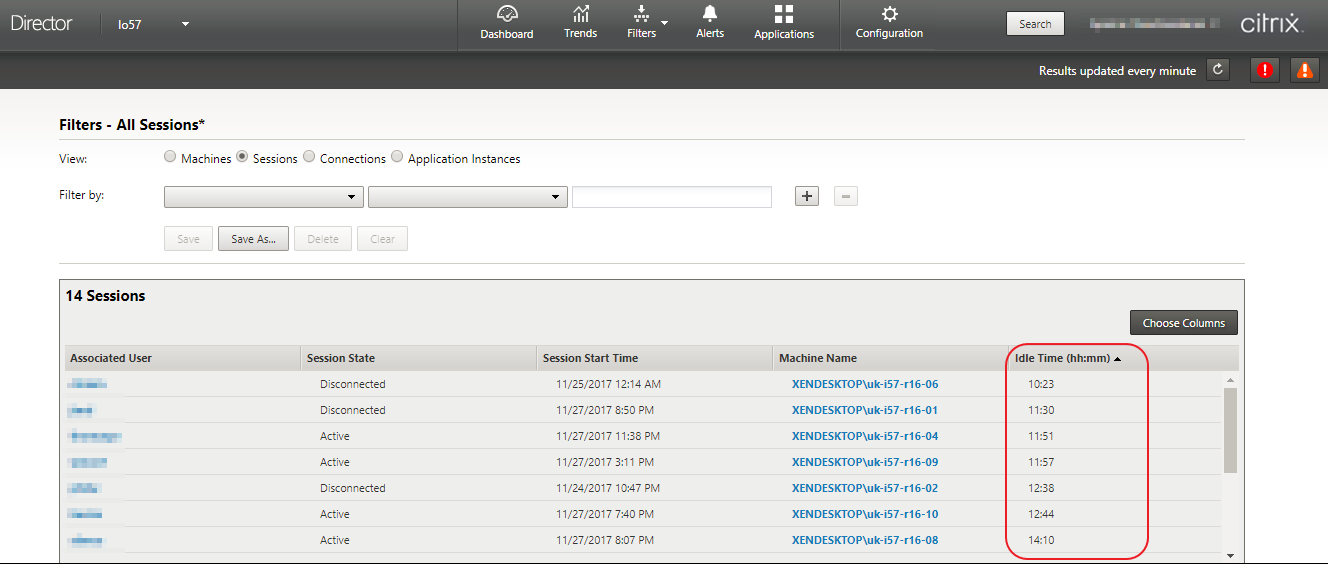Image resolution: width=1328 pixels, height=564 pixels.
Task: Open the Trends view
Action: pos(580,23)
